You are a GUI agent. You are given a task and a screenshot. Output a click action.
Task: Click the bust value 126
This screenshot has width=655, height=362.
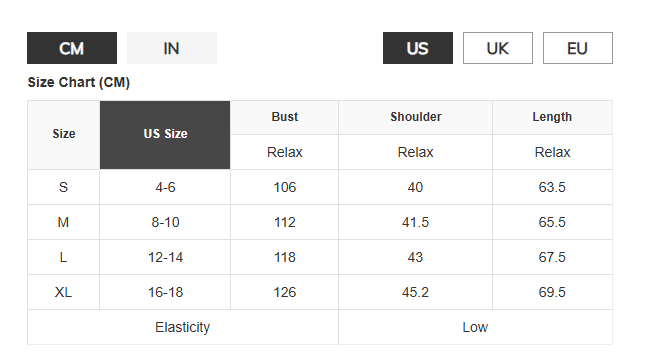(284, 292)
